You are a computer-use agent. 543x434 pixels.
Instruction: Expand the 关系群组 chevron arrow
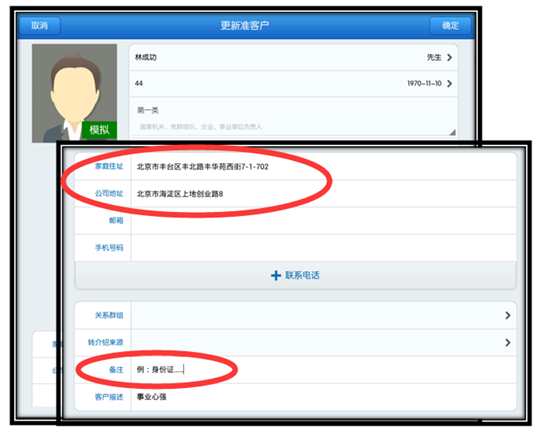point(508,315)
